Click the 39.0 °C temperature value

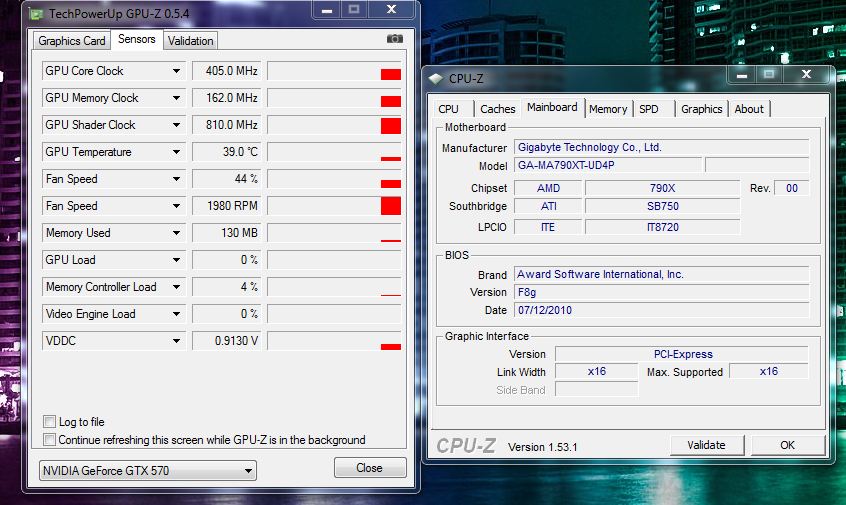click(227, 152)
